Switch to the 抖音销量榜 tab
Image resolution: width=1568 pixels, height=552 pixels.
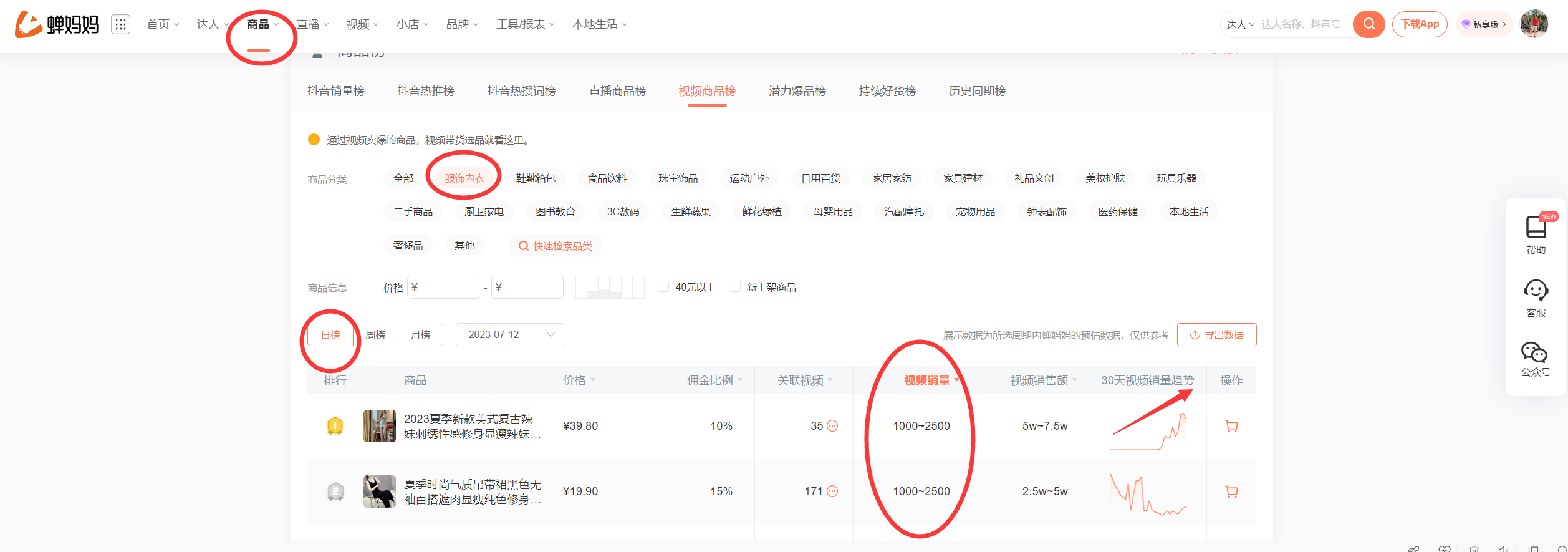pyautogui.click(x=336, y=91)
